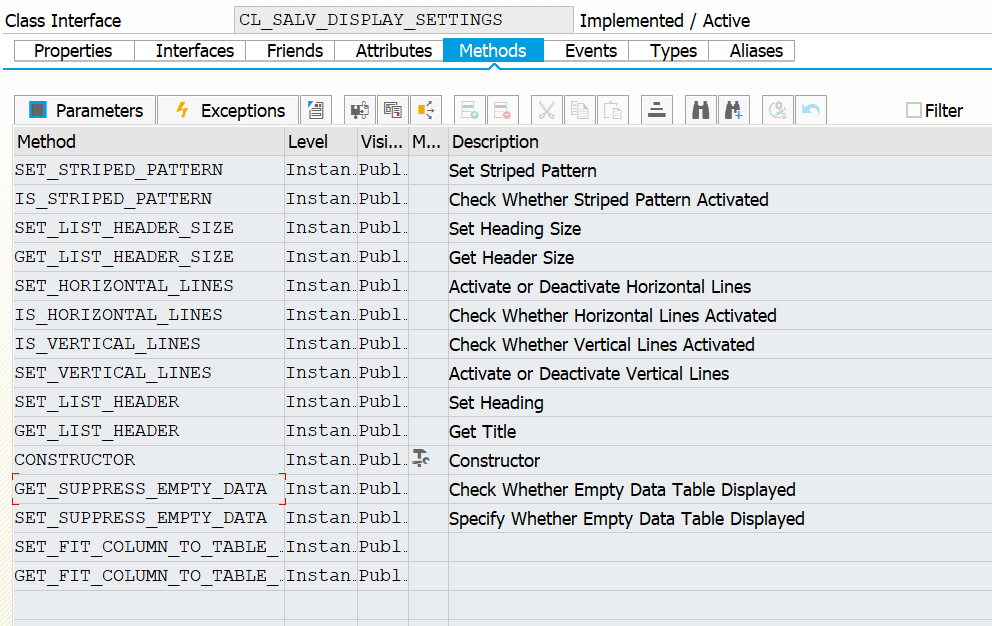
Task: Click the binoculars find icon
Action: coord(701,110)
